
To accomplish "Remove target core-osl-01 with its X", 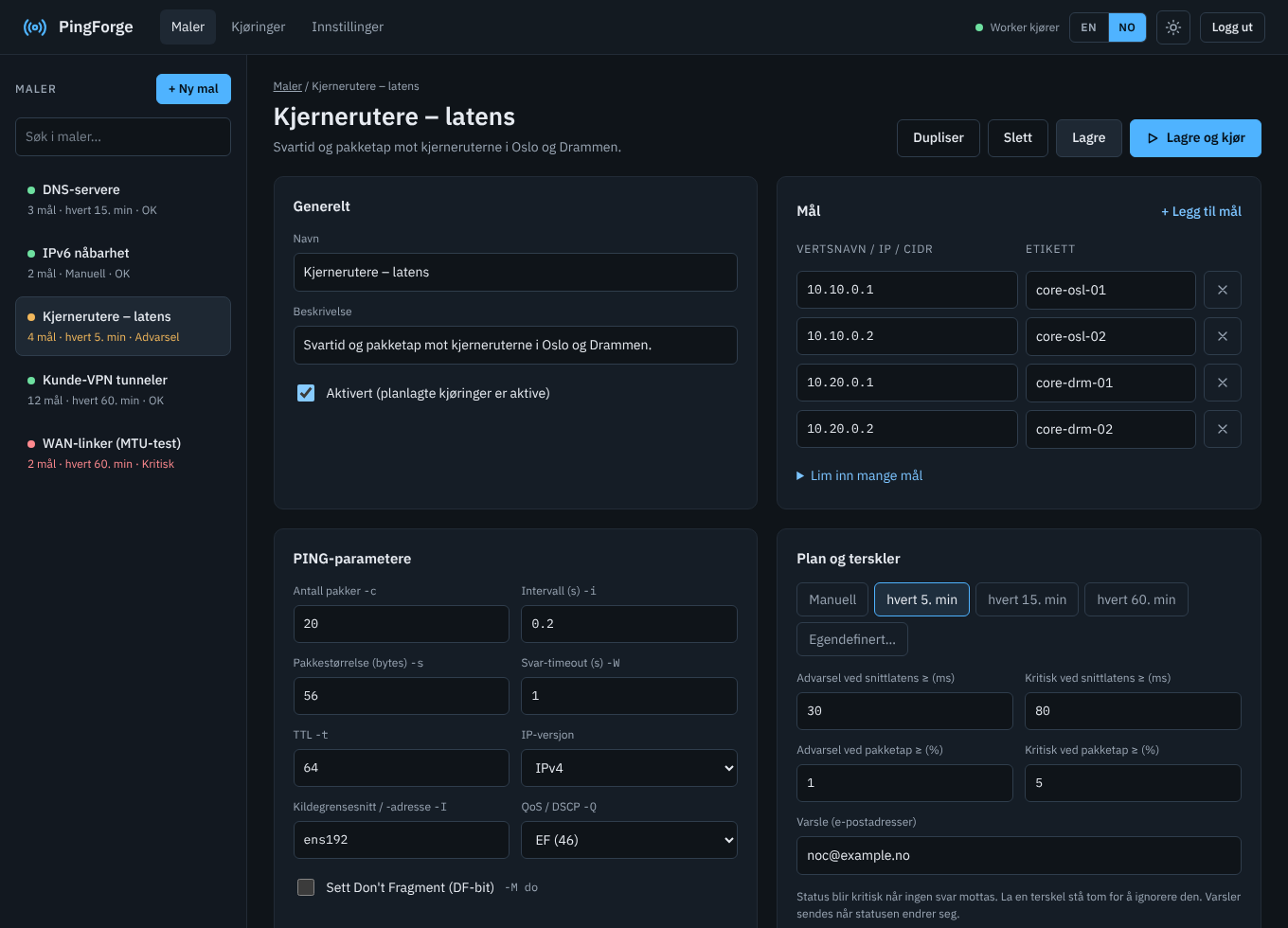I will click(1223, 290).
